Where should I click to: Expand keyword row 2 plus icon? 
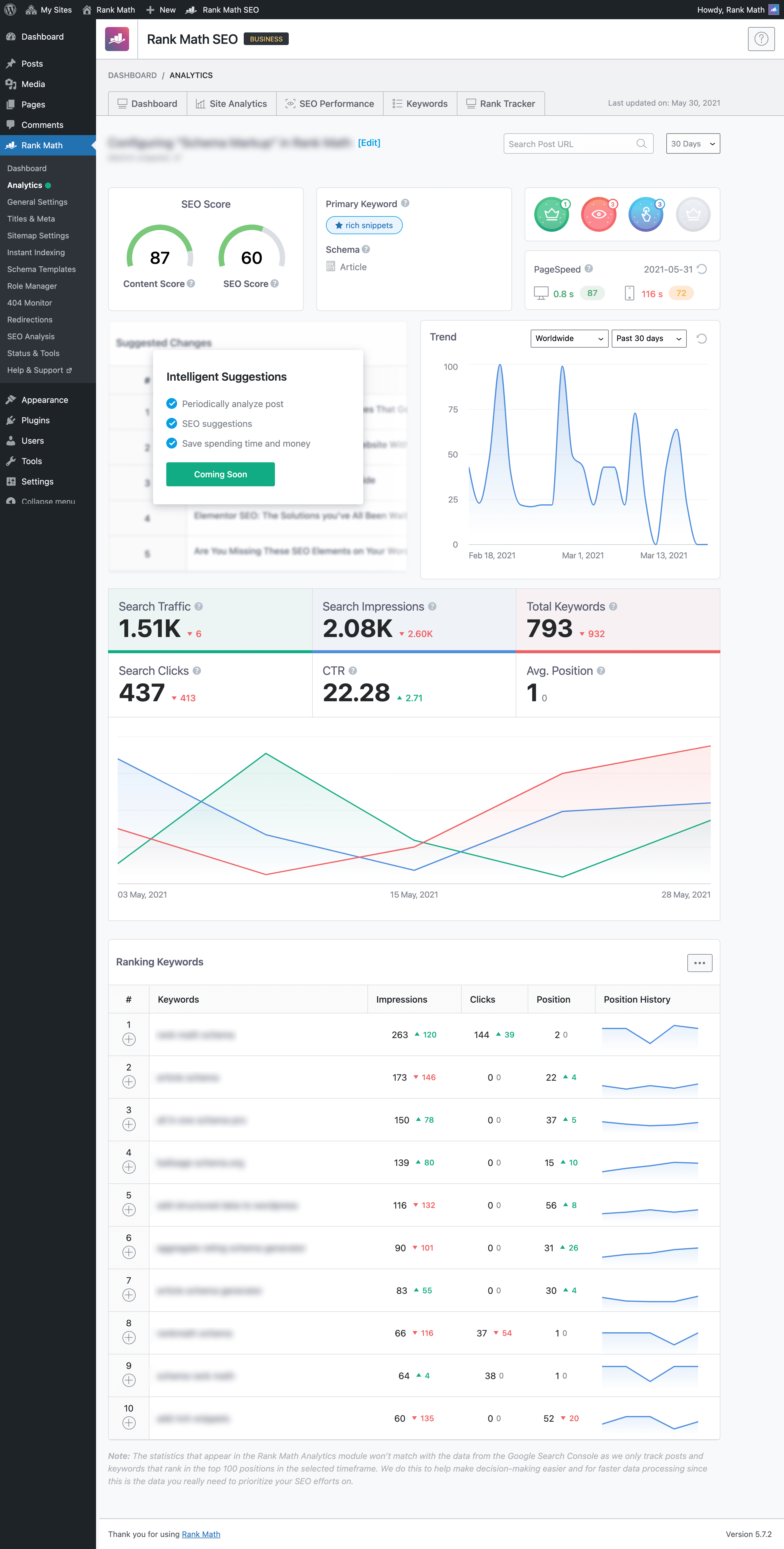point(129,1082)
